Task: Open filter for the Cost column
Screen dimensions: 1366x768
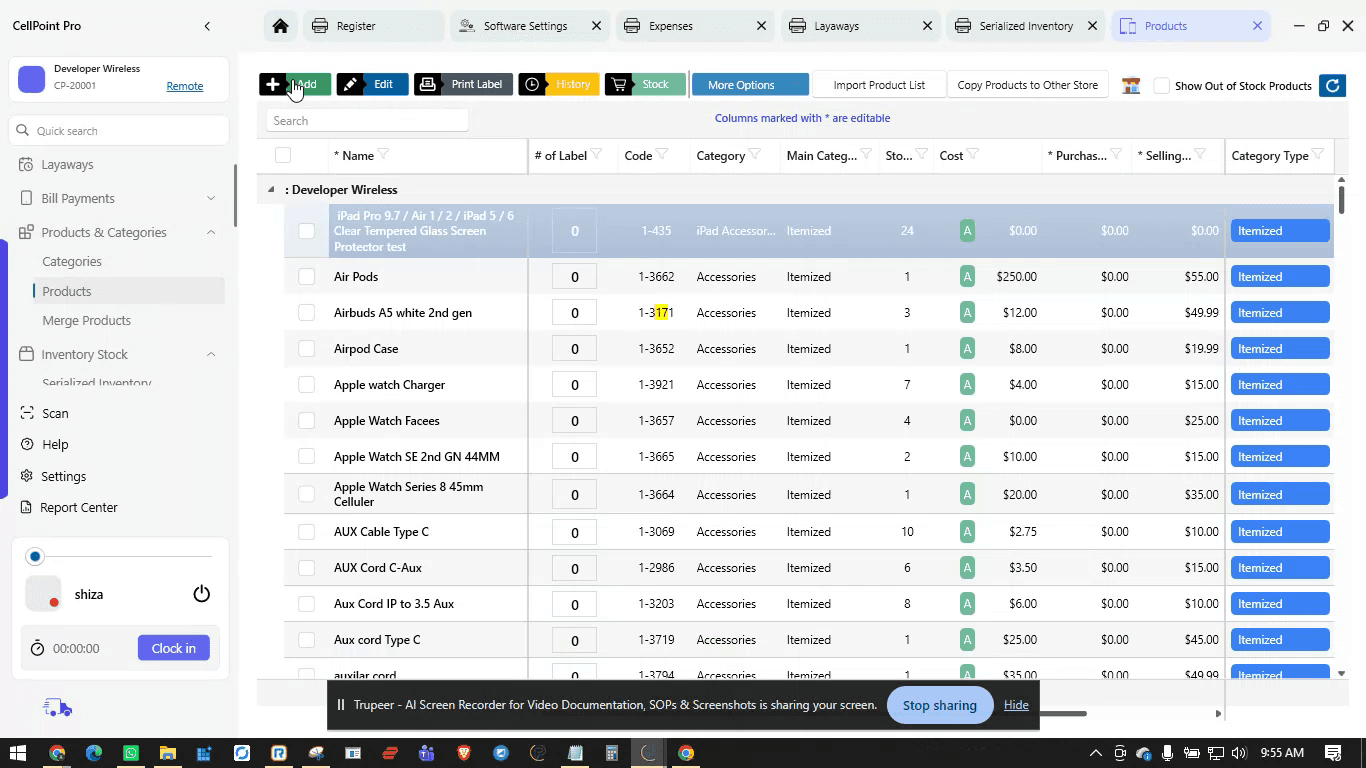Action: 973,155
